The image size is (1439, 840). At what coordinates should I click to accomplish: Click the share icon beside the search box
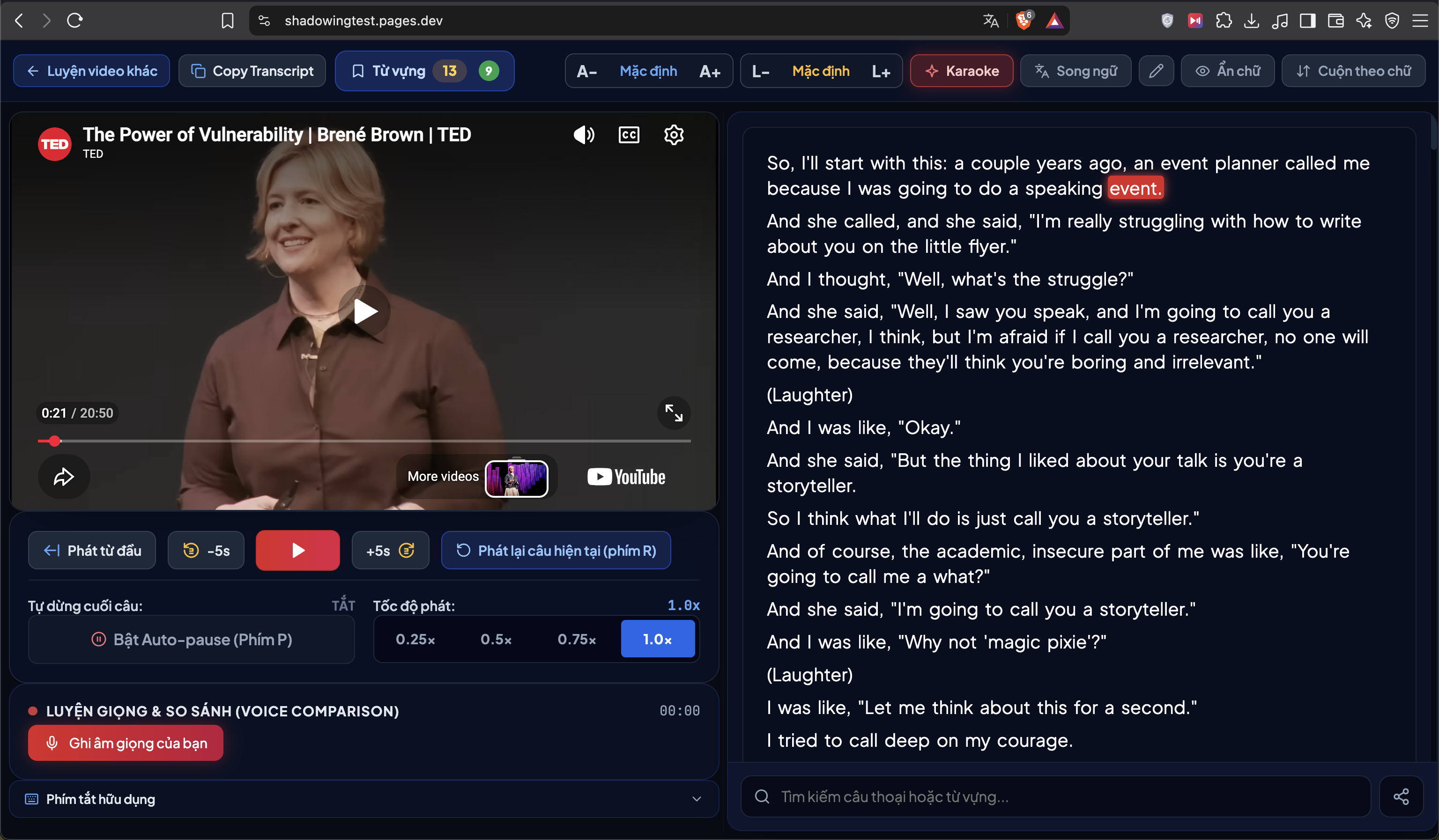[x=1402, y=796]
